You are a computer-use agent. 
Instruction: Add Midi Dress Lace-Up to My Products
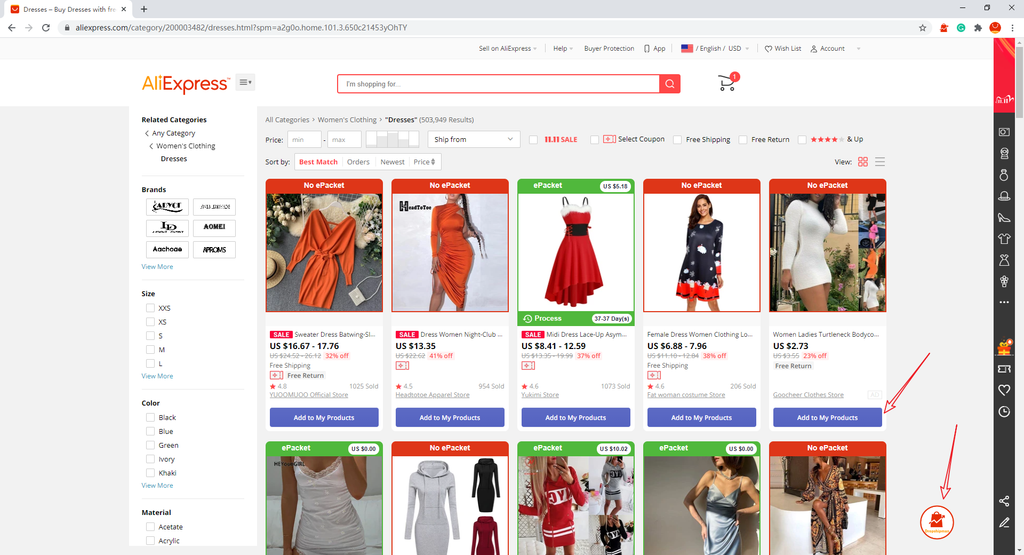575,417
